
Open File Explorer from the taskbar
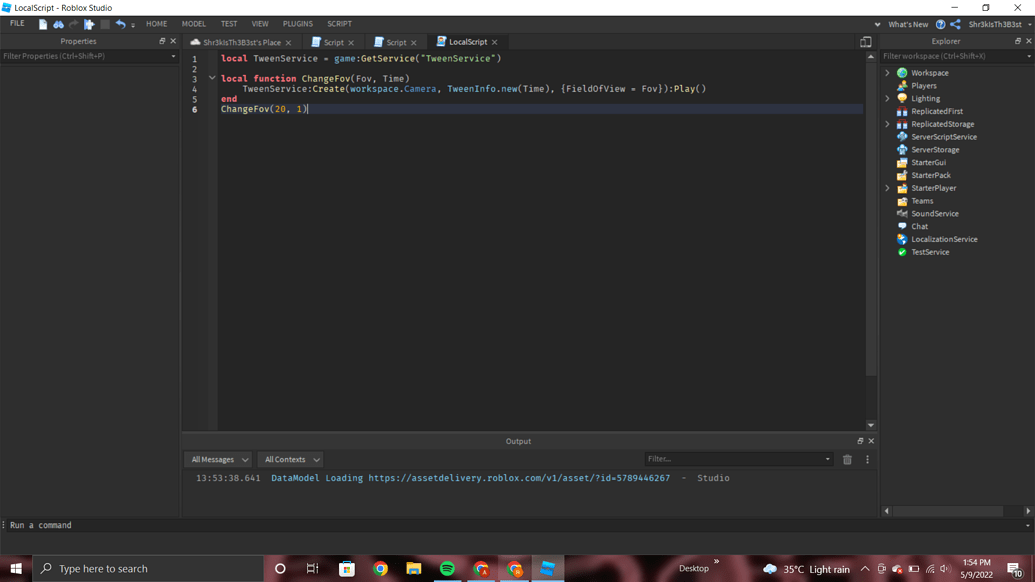coord(414,568)
